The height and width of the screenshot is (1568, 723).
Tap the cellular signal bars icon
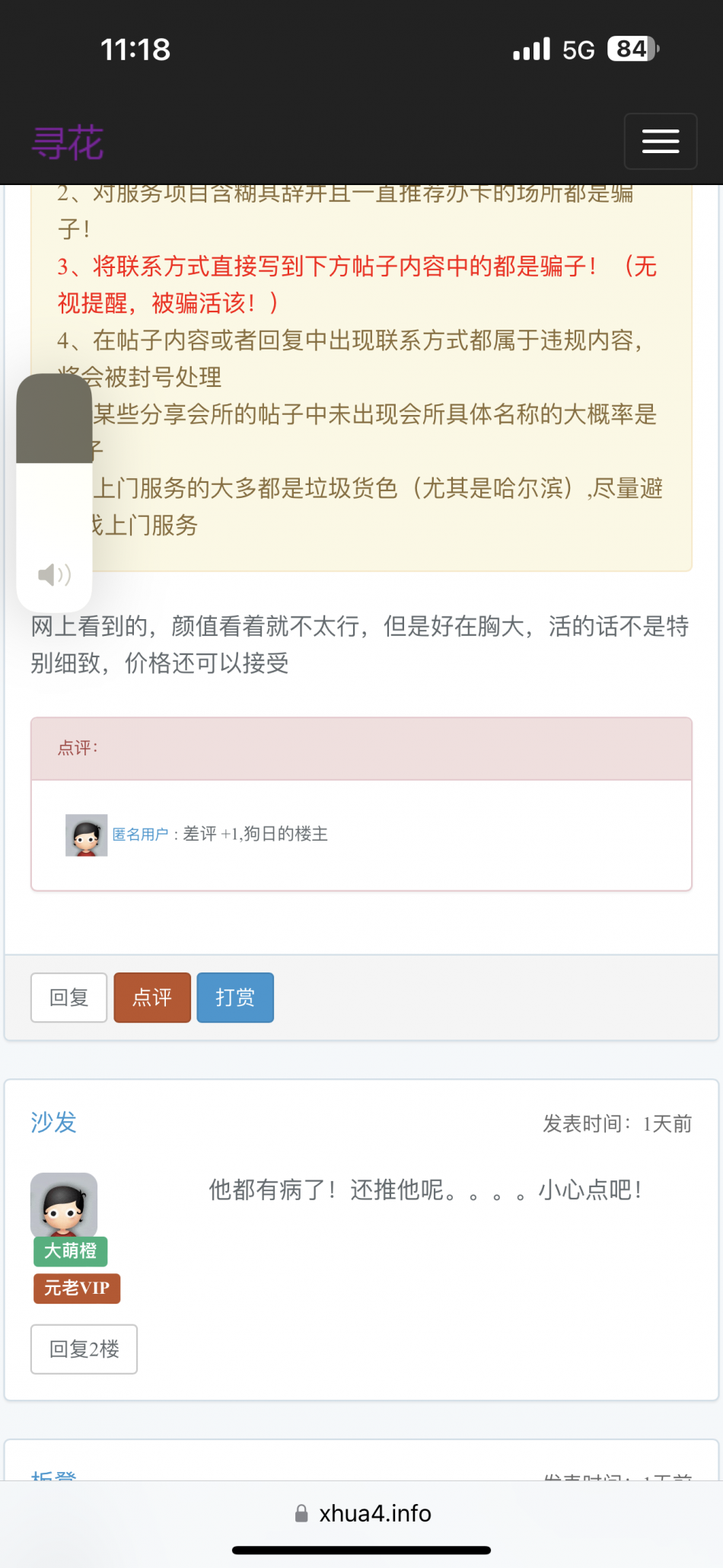[531, 49]
